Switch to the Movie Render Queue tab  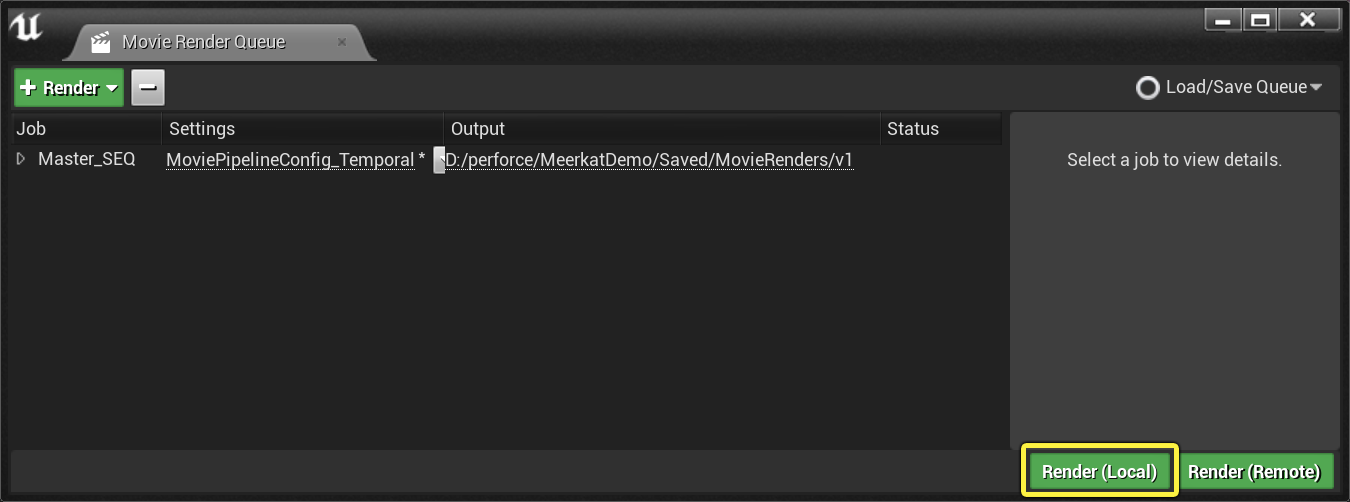(x=204, y=42)
